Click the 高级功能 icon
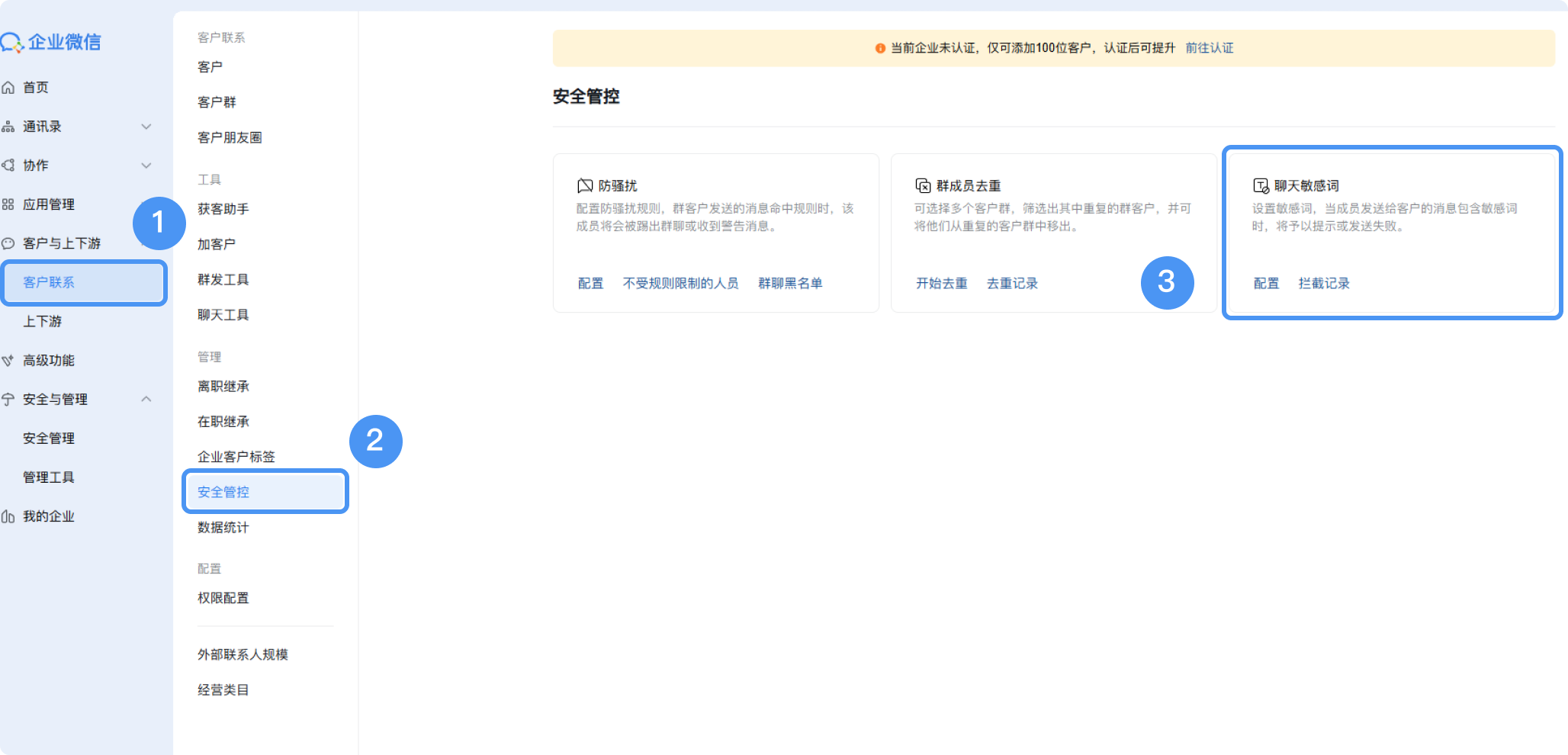 click(x=8, y=361)
